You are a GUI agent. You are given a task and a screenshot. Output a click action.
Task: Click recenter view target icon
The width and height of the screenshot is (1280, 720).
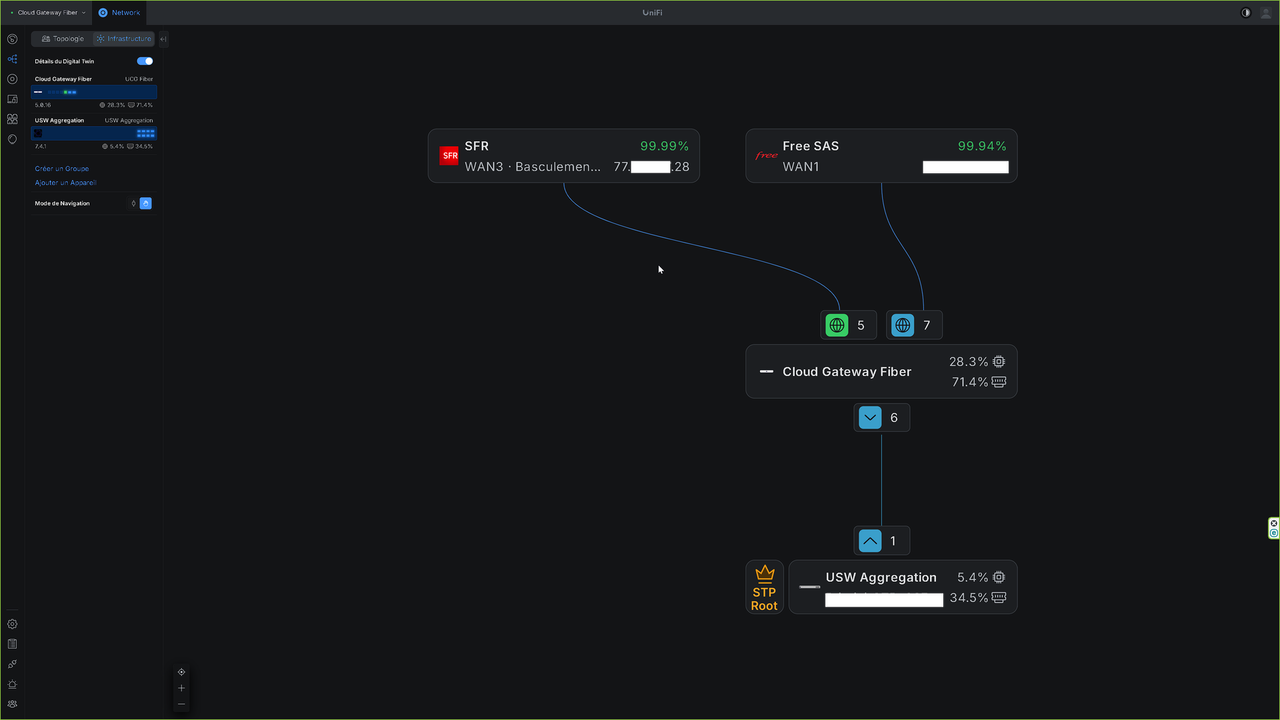click(x=181, y=672)
